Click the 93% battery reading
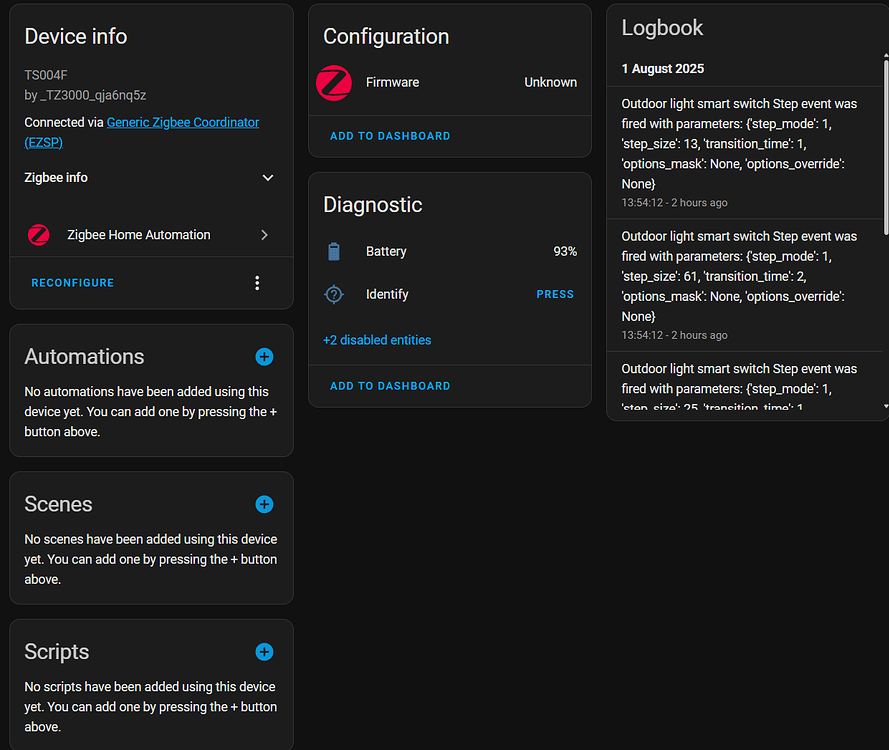This screenshot has height=750, width=889. point(563,251)
